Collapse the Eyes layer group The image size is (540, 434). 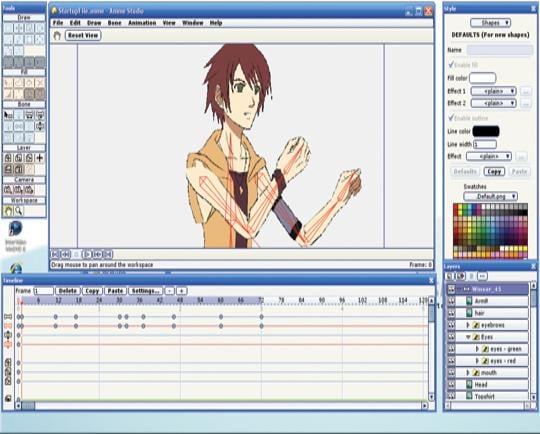point(468,337)
